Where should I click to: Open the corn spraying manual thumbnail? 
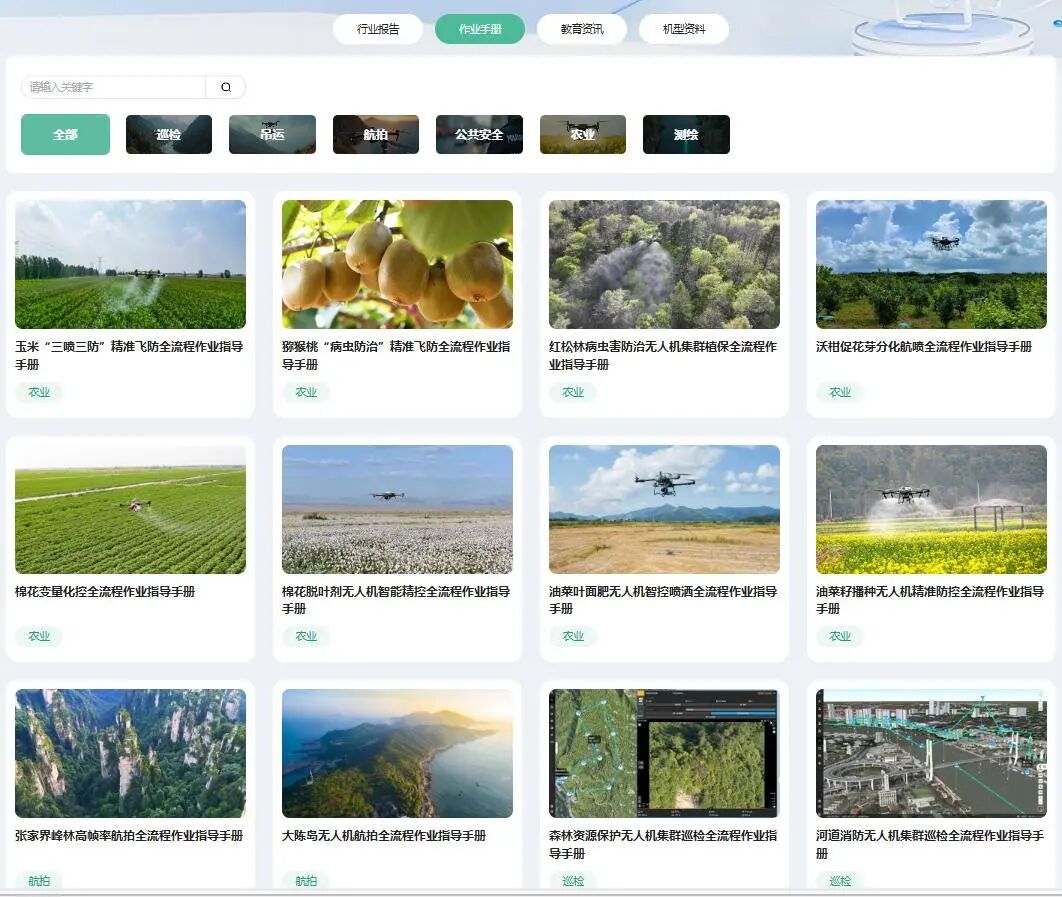pyautogui.click(x=130, y=264)
